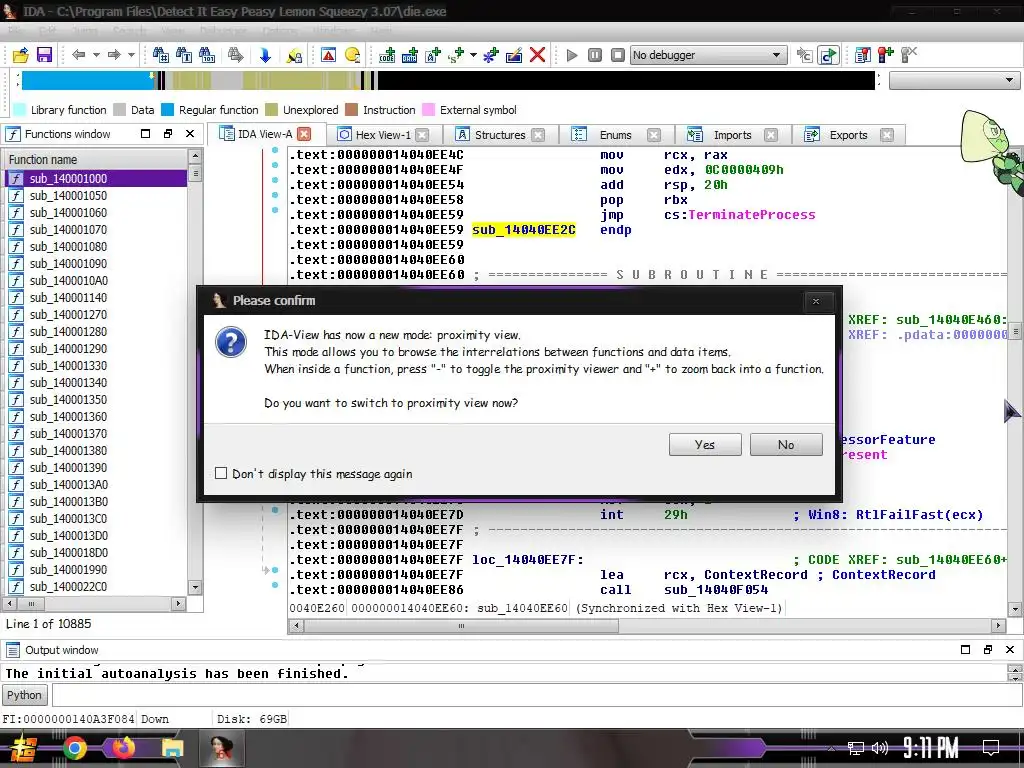Open File Explorer from the taskbar
The width and height of the screenshot is (1024, 768).
click(x=172, y=748)
